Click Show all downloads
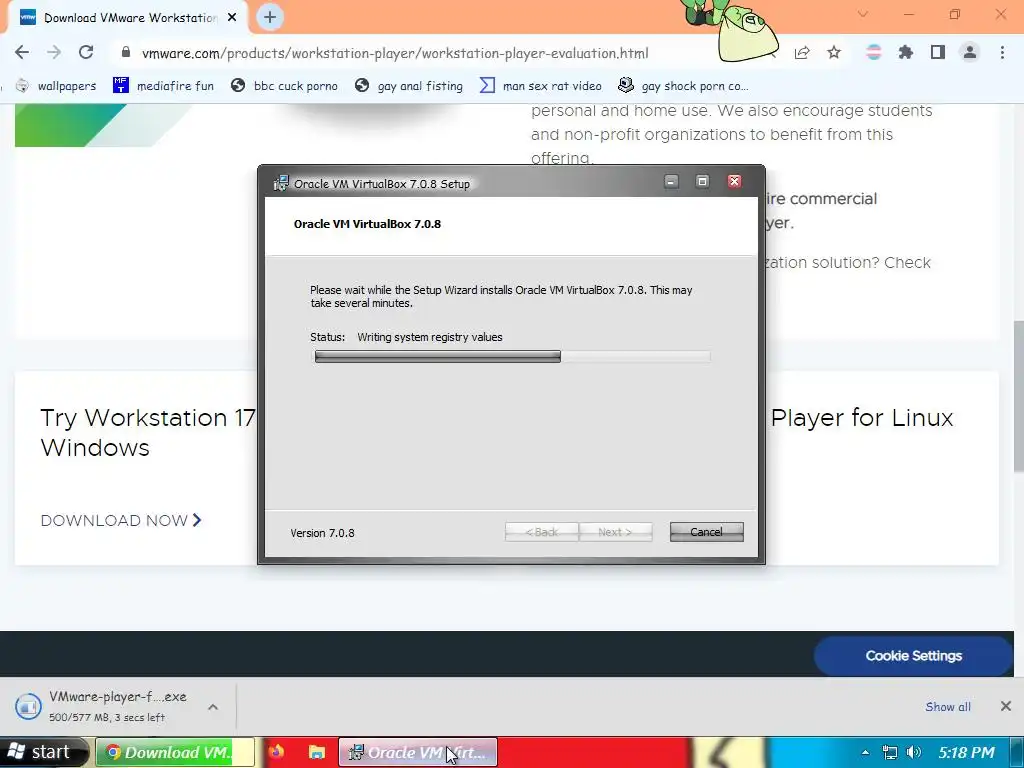Viewport: 1024px width, 768px height. pyautogui.click(x=948, y=707)
